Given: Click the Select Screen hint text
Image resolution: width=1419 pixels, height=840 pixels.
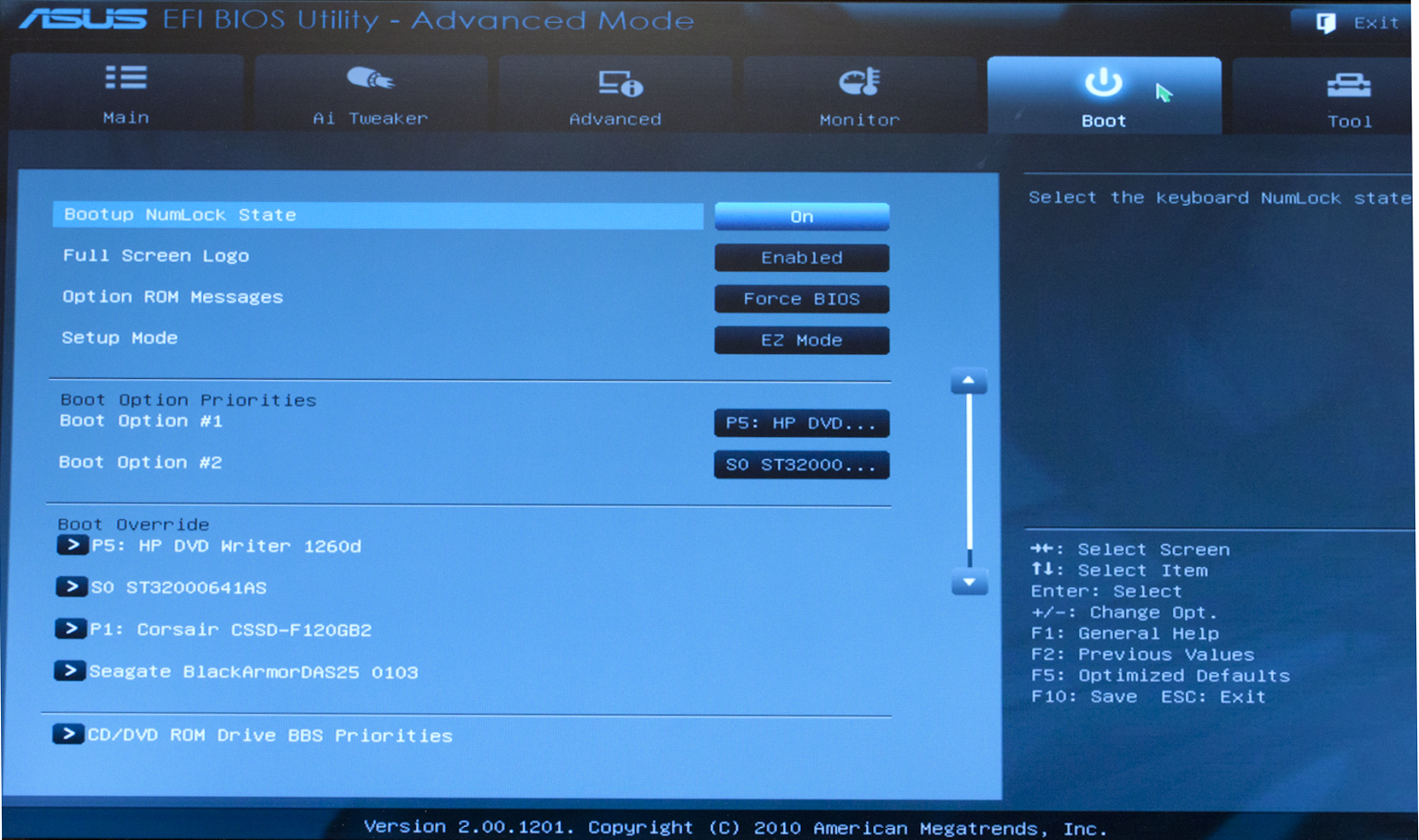Looking at the screenshot, I should pos(1153,550).
